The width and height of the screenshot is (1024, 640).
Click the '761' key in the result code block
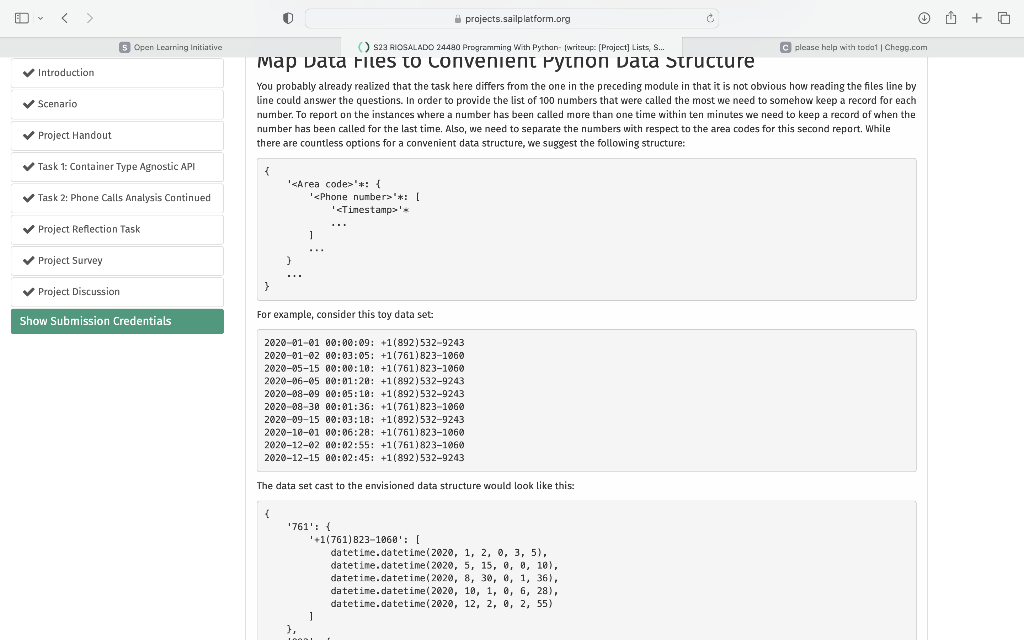pos(302,527)
